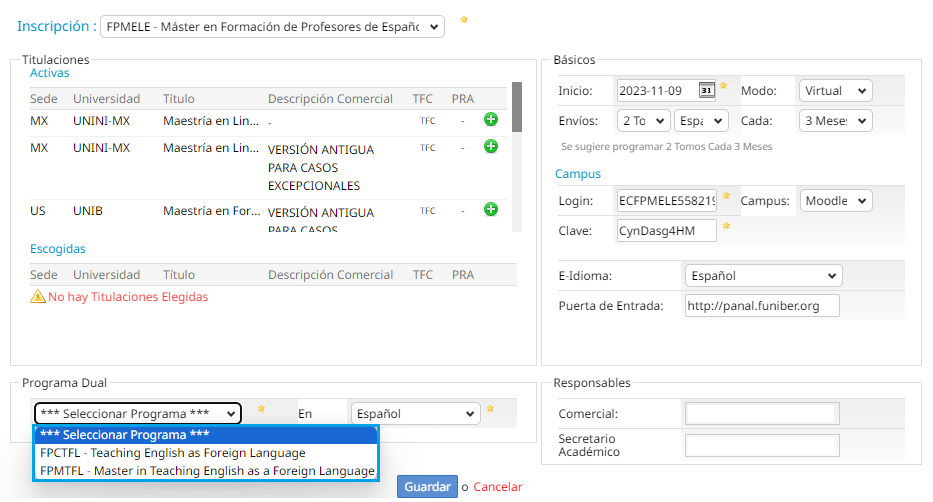Choose FPMTFL Master in Teaching English option
This screenshot has height=502, width=933.
pyautogui.click(x=207, y=471)
